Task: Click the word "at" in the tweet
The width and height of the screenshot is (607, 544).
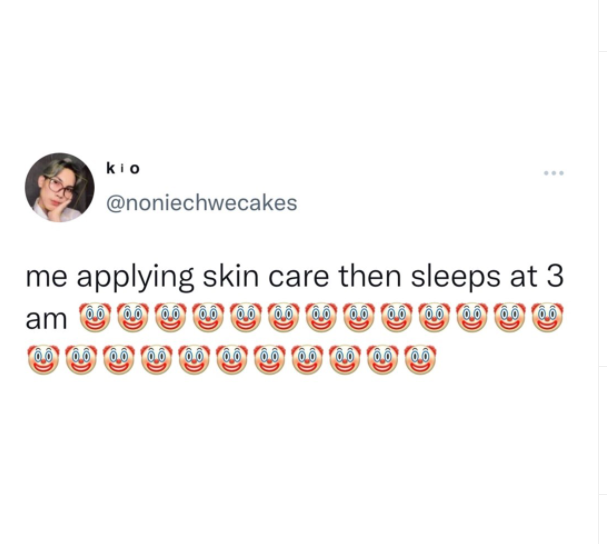Action: 523,277
